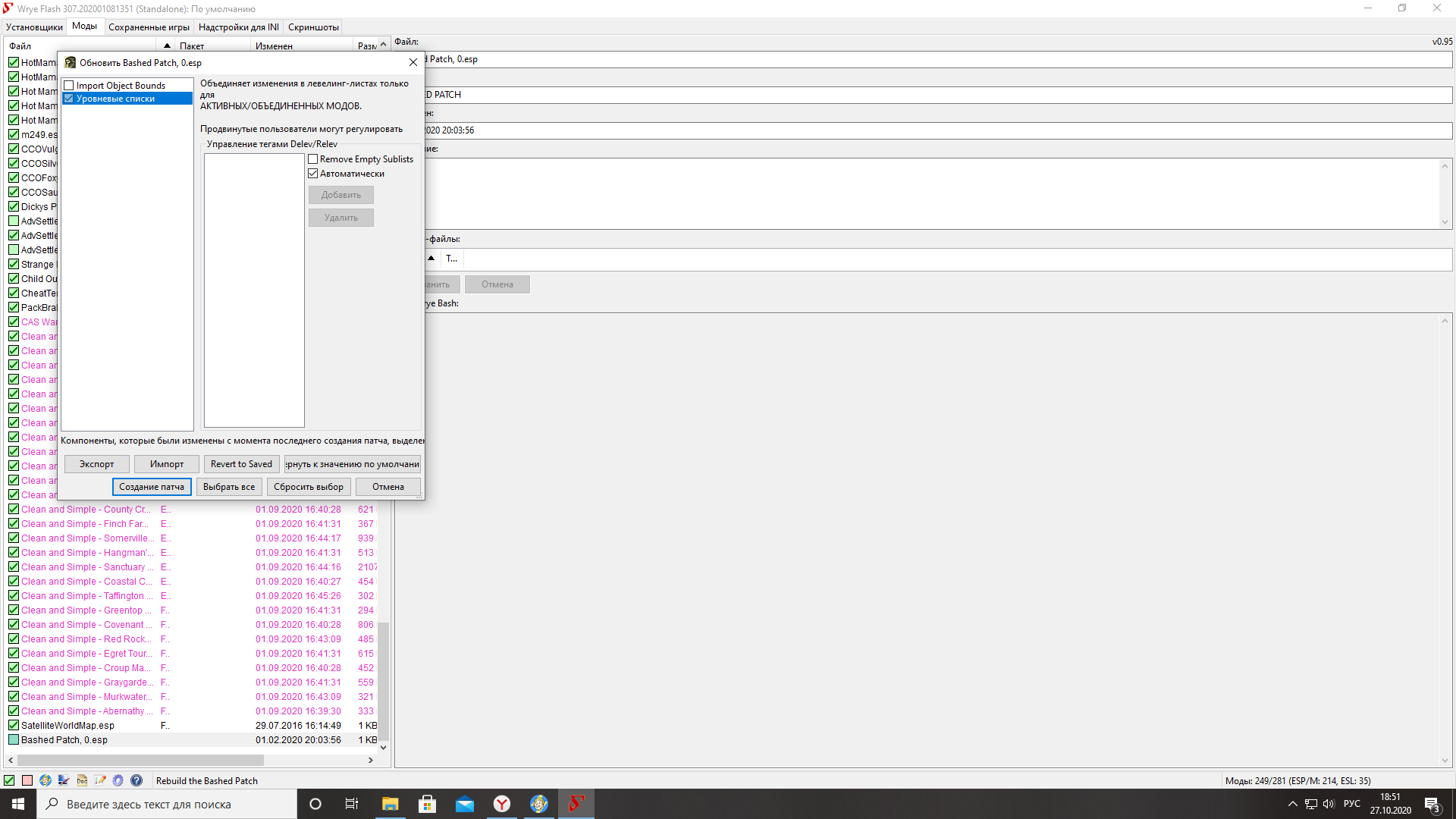
Task: Click the mod list horizontal scrollbar
Action: pyautogui.click(x=141, y=760)
